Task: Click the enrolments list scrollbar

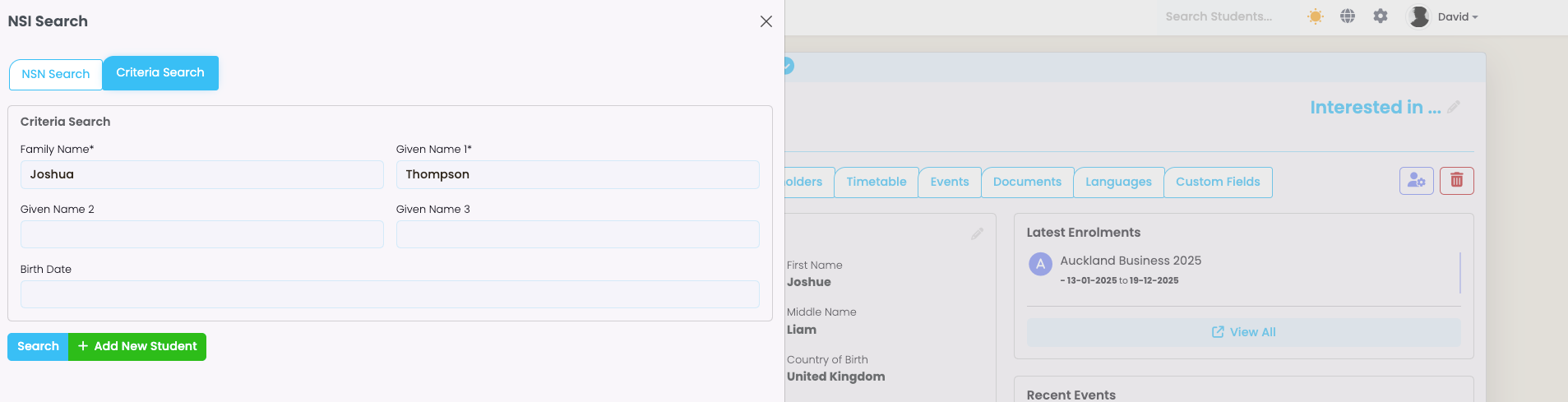Action: (x=1460, y=273)
